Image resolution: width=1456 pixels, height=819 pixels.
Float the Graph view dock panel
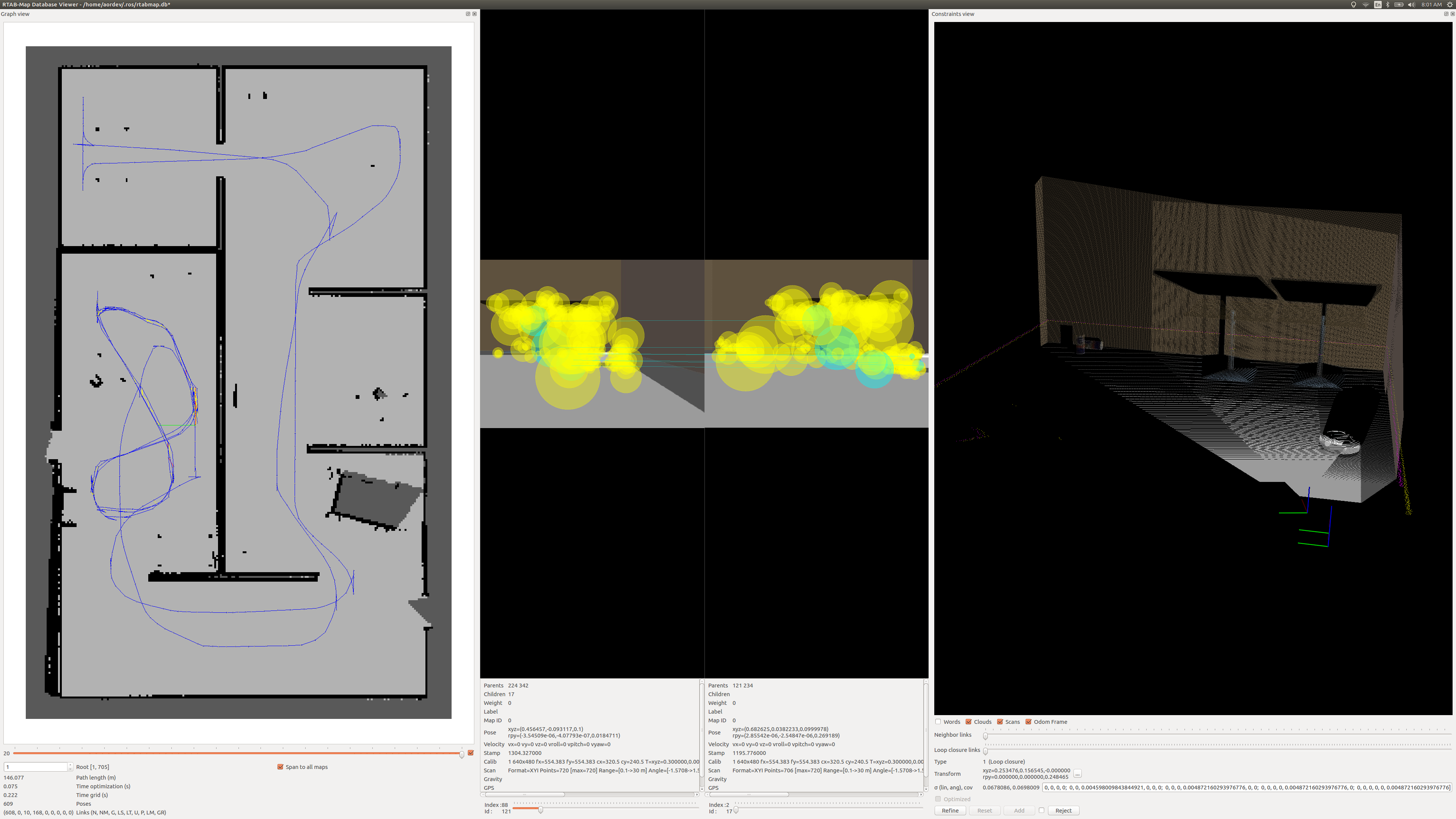click(x=468, y=14)
